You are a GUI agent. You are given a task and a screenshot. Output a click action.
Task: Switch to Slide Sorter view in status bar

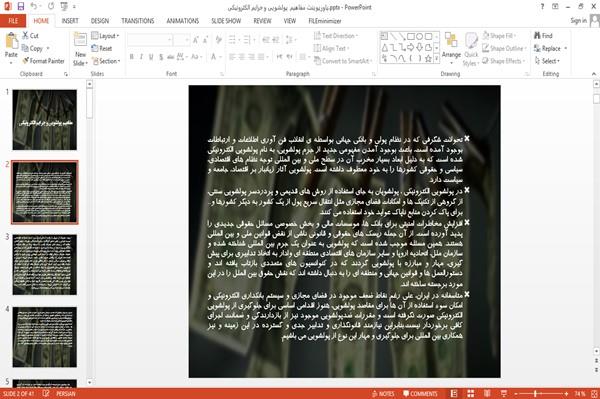coord(471,394)
